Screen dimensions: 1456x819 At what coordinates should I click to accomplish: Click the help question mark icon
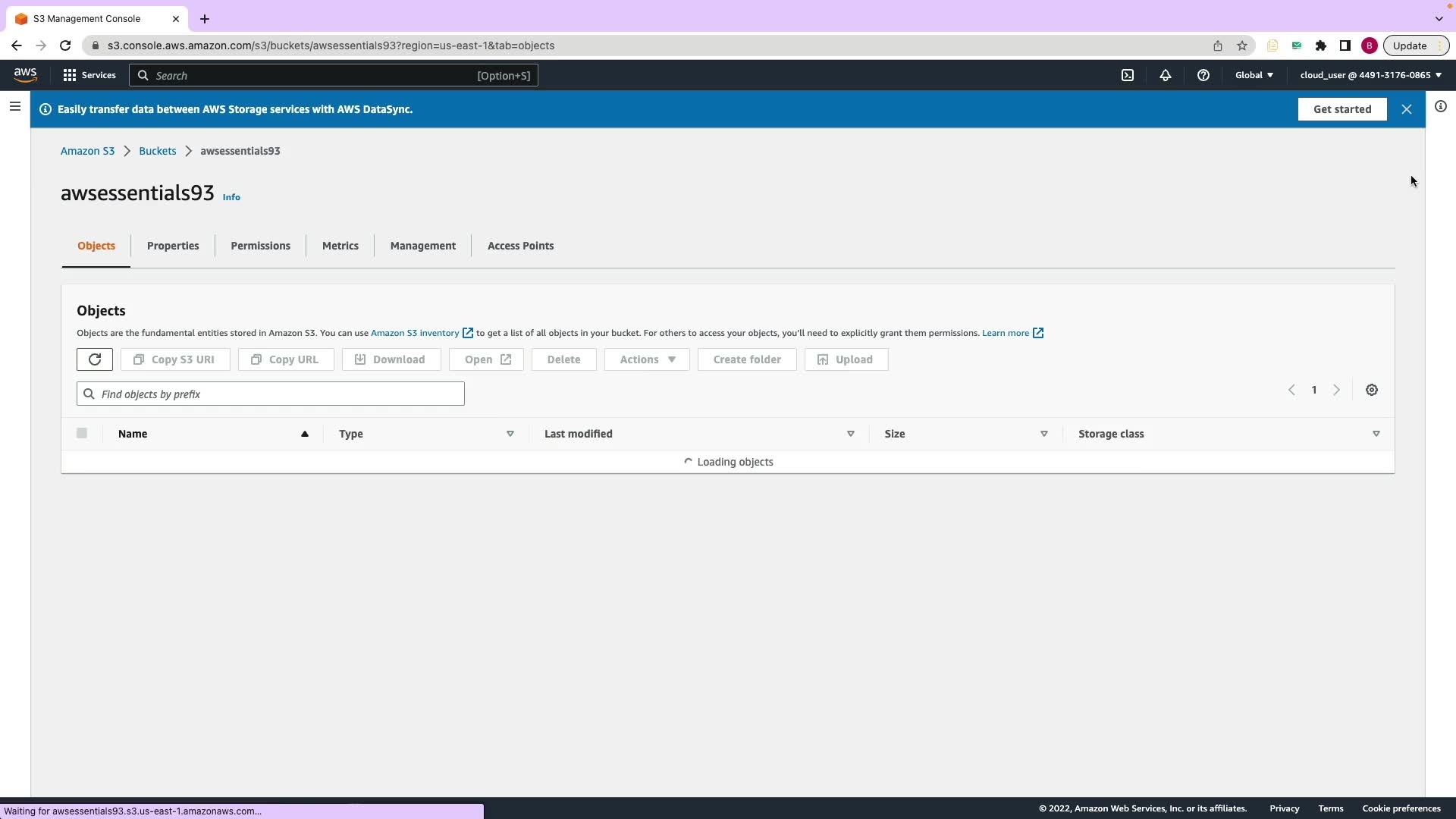(x=1203, y=75)
